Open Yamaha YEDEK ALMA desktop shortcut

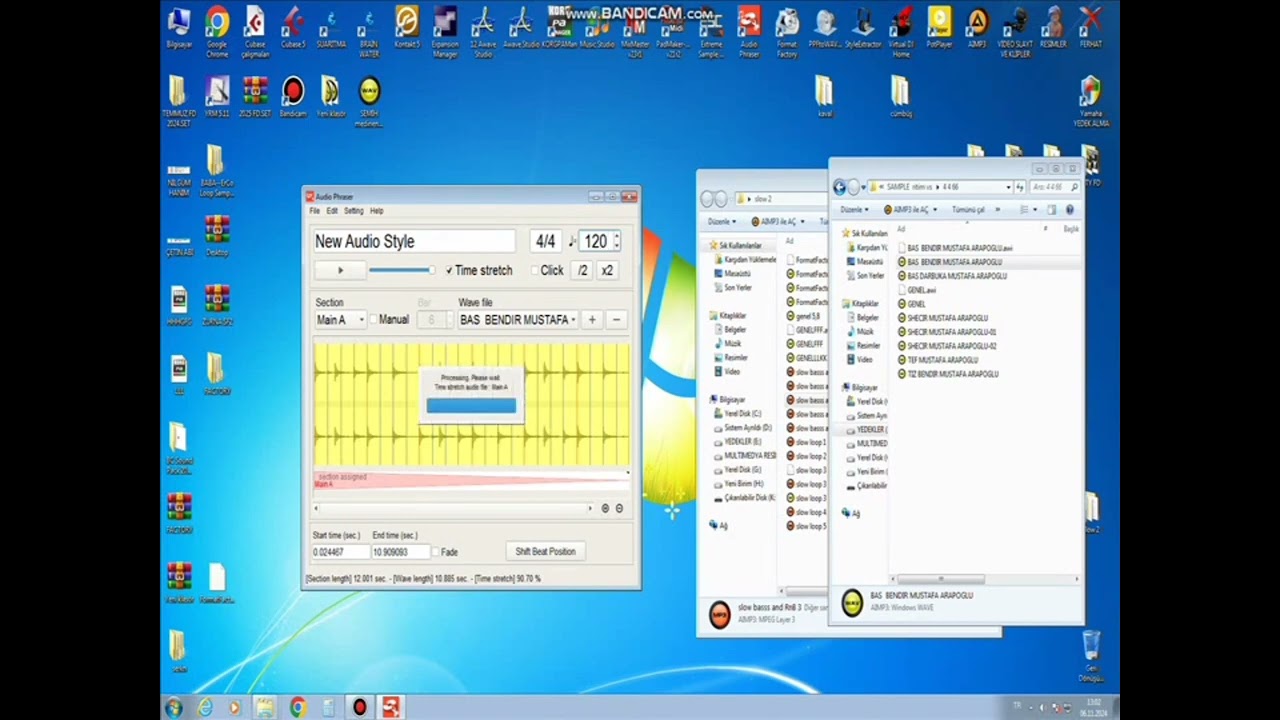[x=1090, y=102]
